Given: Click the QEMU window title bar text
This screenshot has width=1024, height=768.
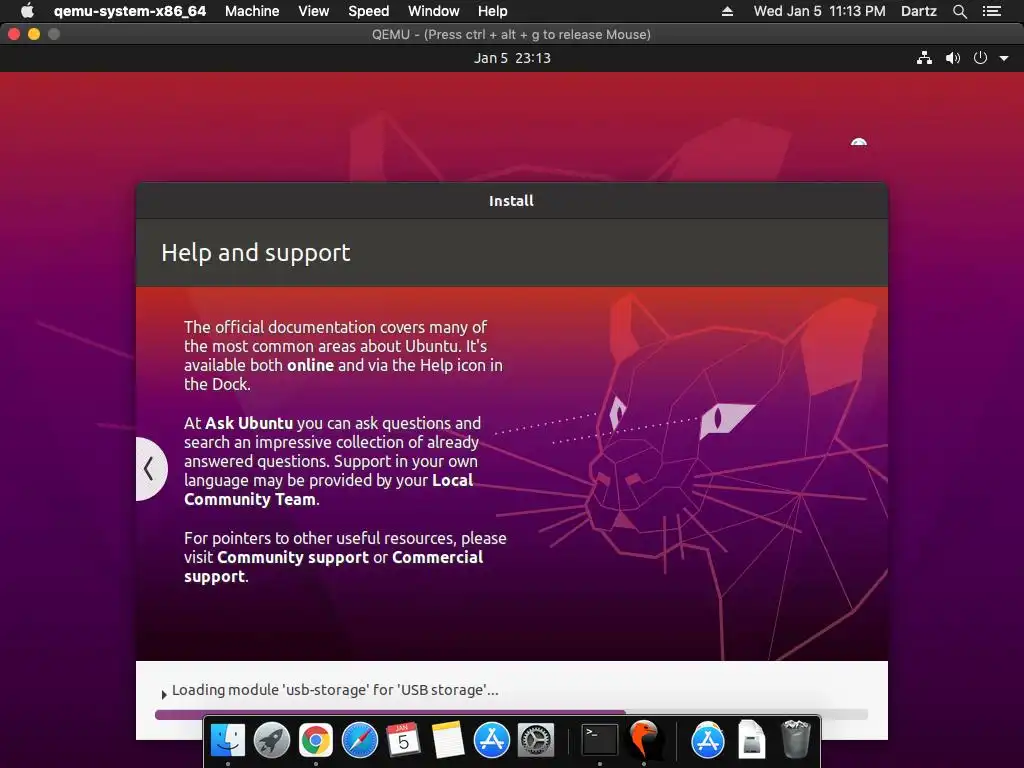Looking at the screenshot, I should (x=511, y=35).
